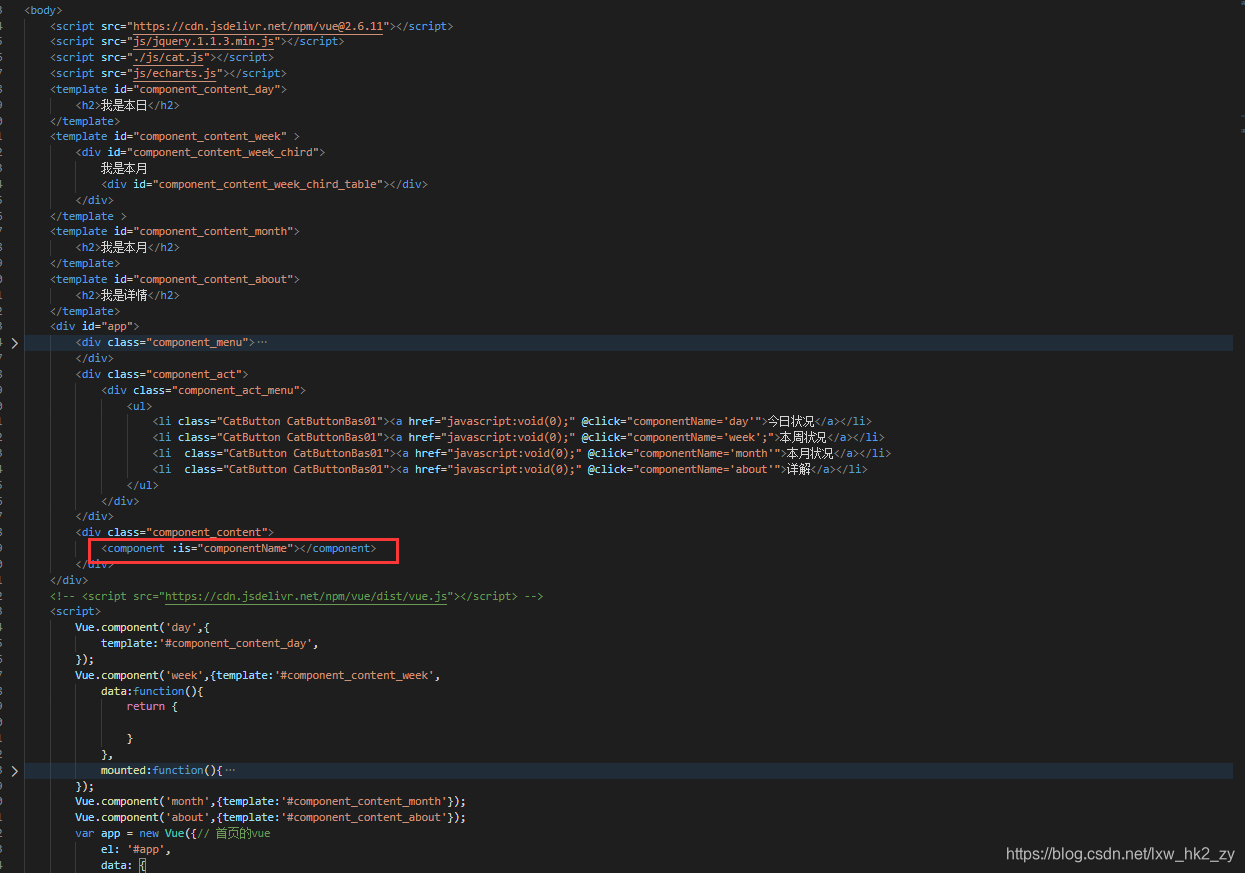Click the opening <body> tag
The width and height of the screenshot is (1245, 873).
click(x=43, y=10)
